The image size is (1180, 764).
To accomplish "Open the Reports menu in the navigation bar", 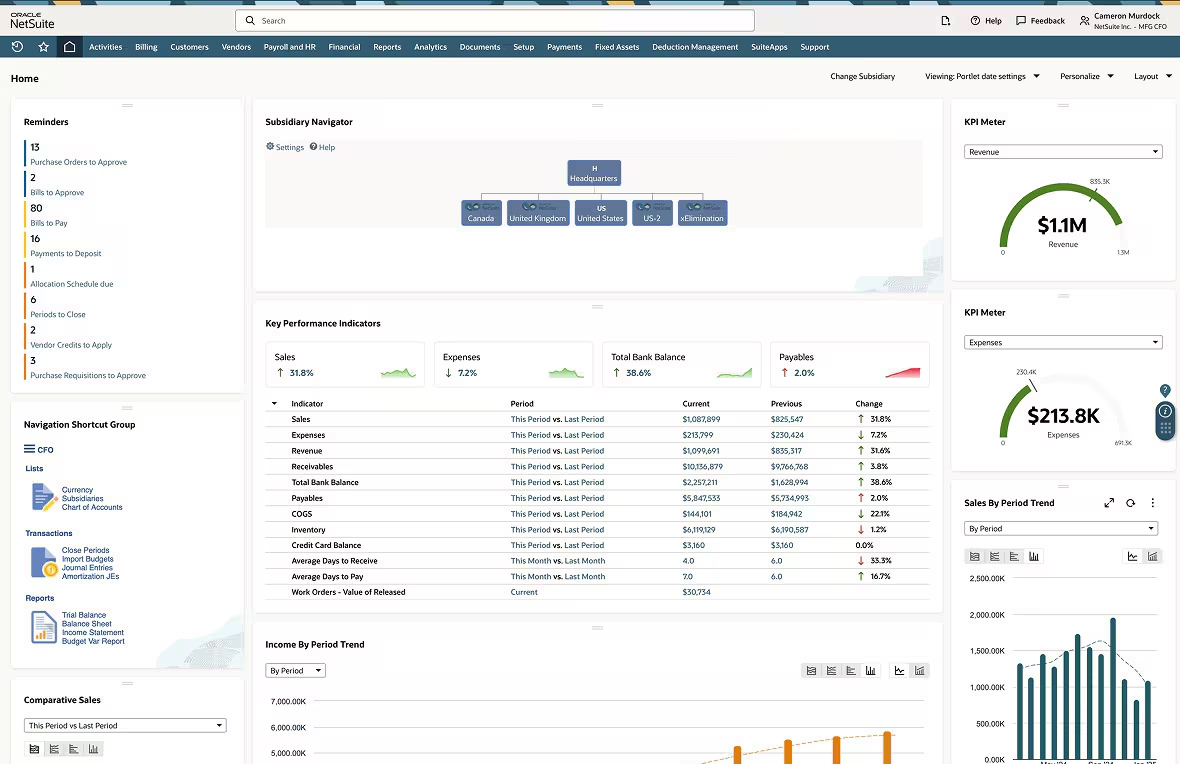I will (x=387, y=46).
